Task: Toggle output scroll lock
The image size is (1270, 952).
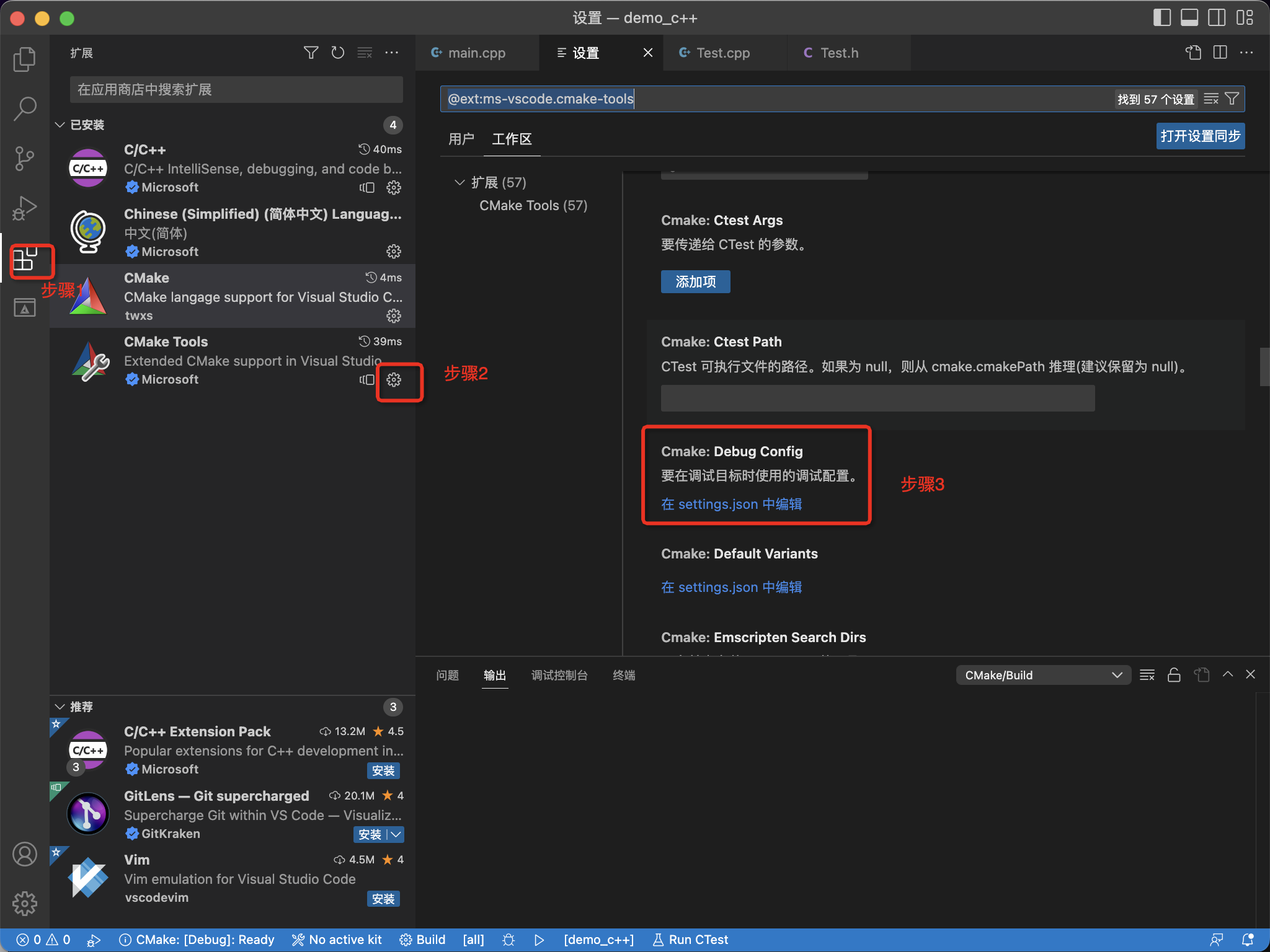Action: pyautogui.click(x=1174, y=675)
